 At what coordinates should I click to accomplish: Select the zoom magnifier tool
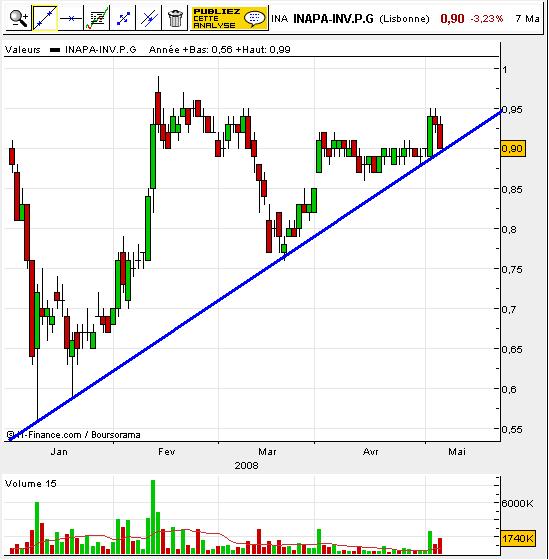(x=19, y=18)
